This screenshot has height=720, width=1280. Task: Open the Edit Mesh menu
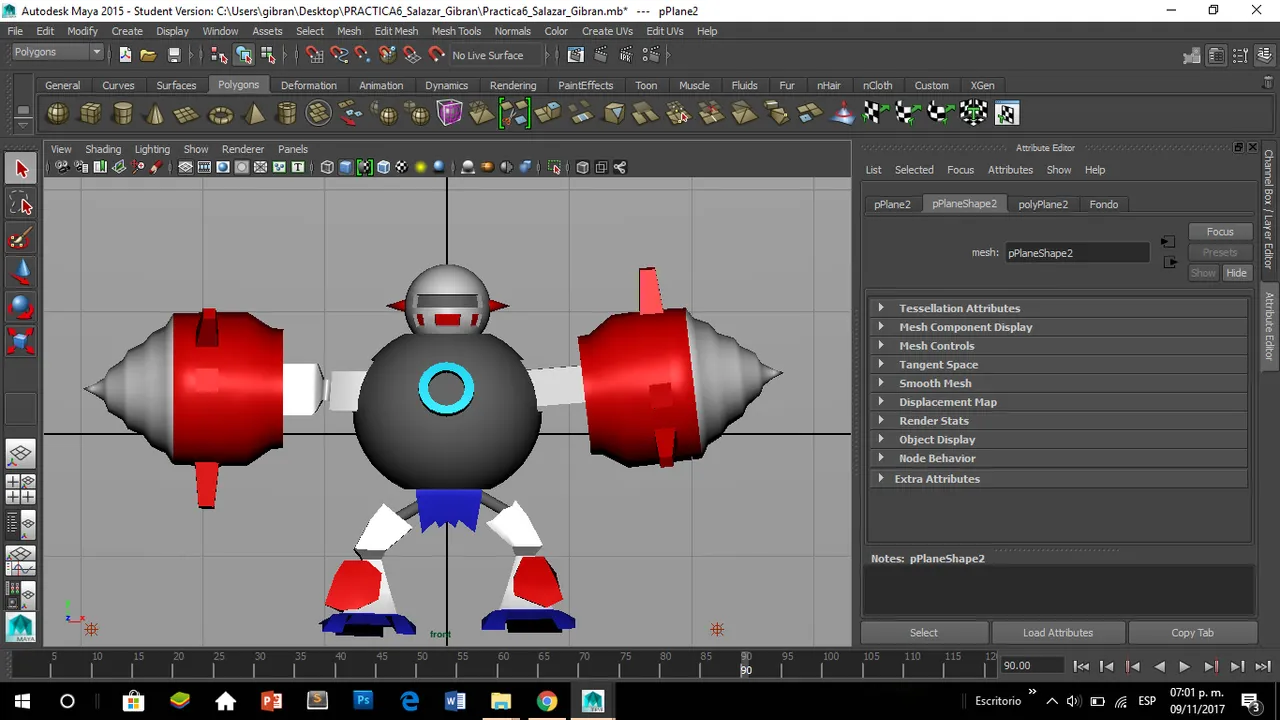tap(396, 31)
